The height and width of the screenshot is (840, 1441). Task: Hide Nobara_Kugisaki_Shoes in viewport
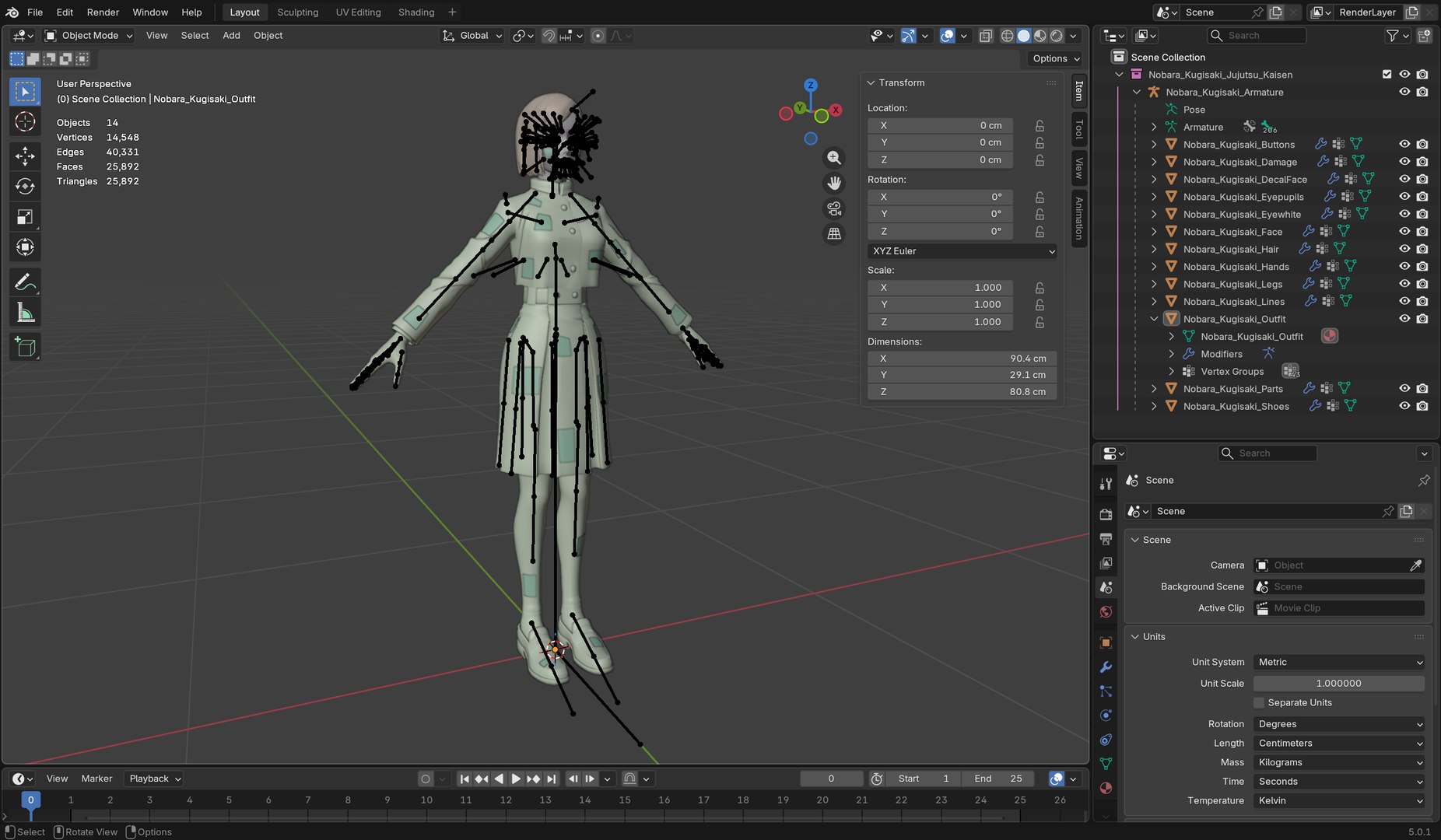pos(1404,406)
